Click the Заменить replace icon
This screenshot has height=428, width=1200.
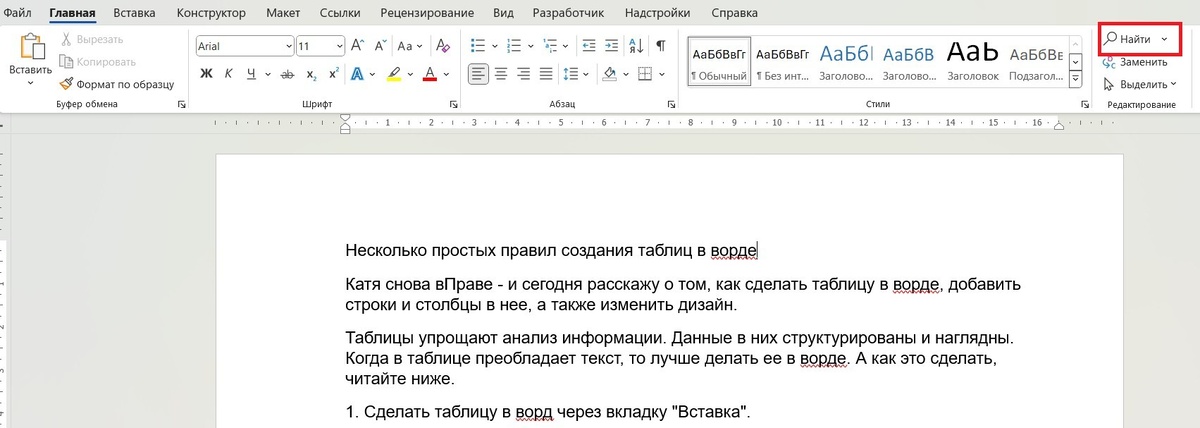pos(1110,61)
